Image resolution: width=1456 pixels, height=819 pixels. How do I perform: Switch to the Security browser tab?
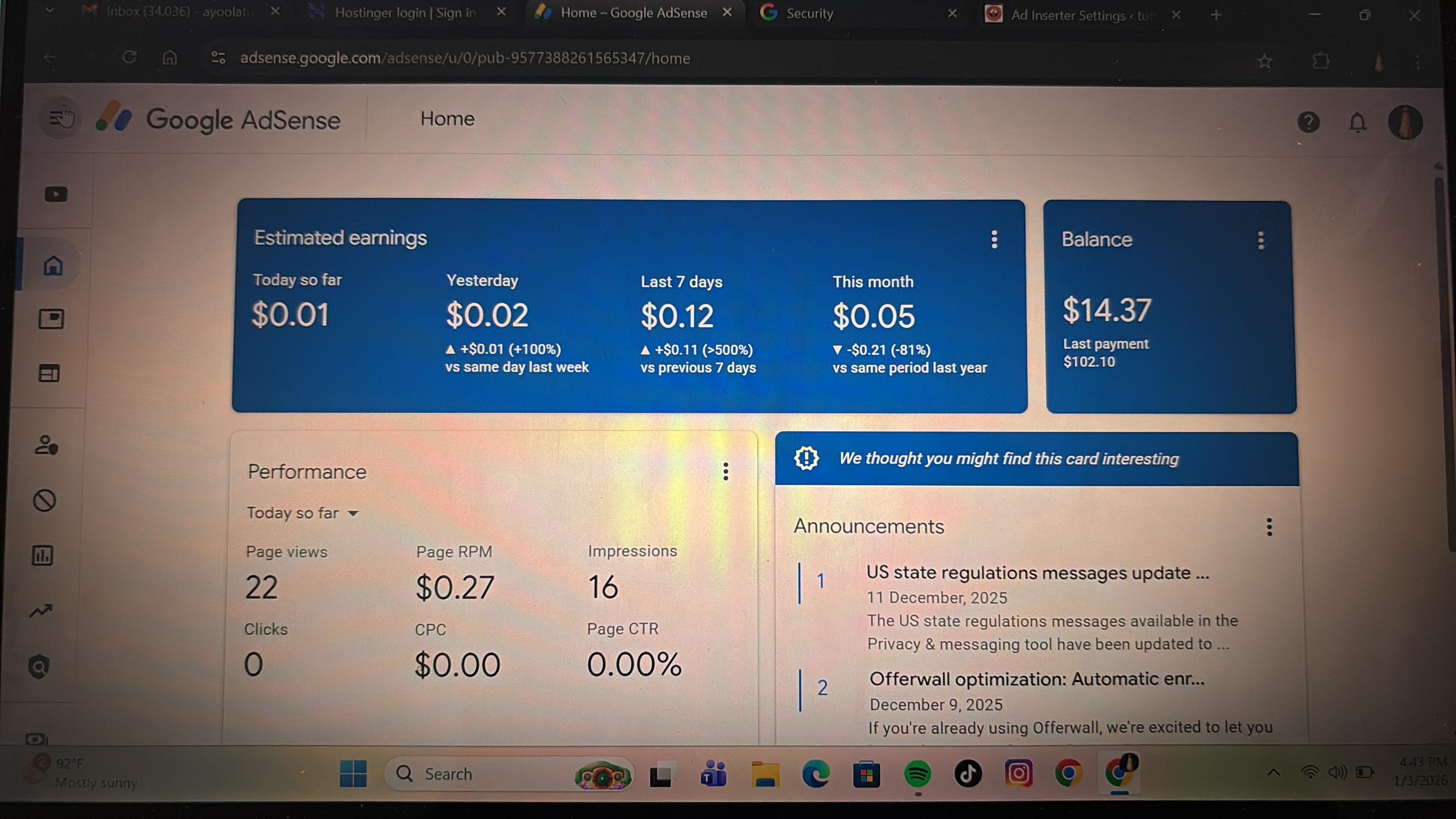point(809,14)
